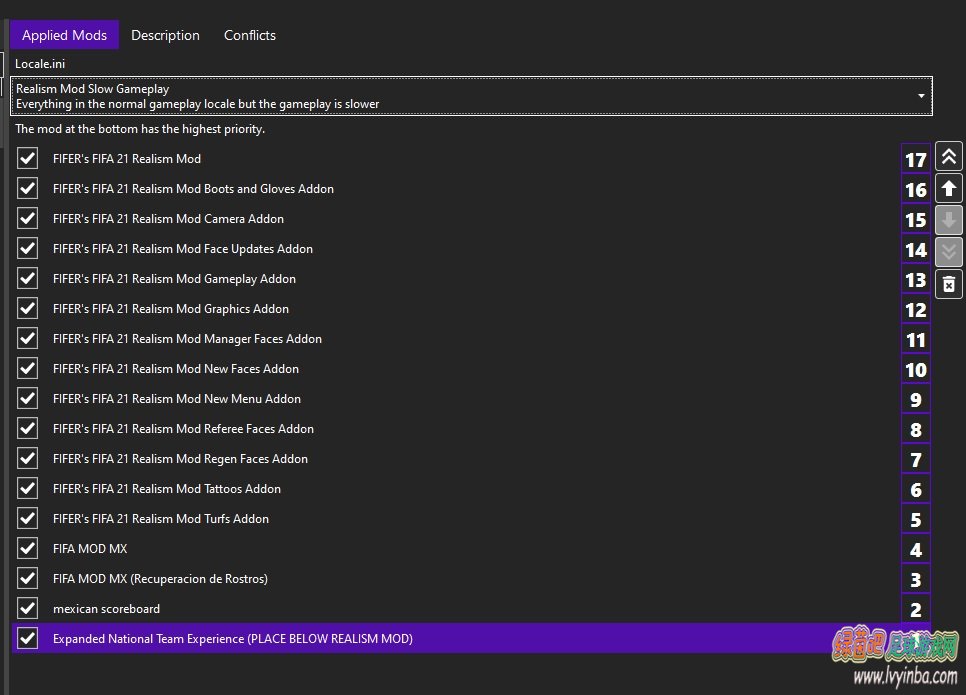This screenshot has width=966, height=695.
Task: Switch to the Applied Mods tab
Action: point(64,35)
